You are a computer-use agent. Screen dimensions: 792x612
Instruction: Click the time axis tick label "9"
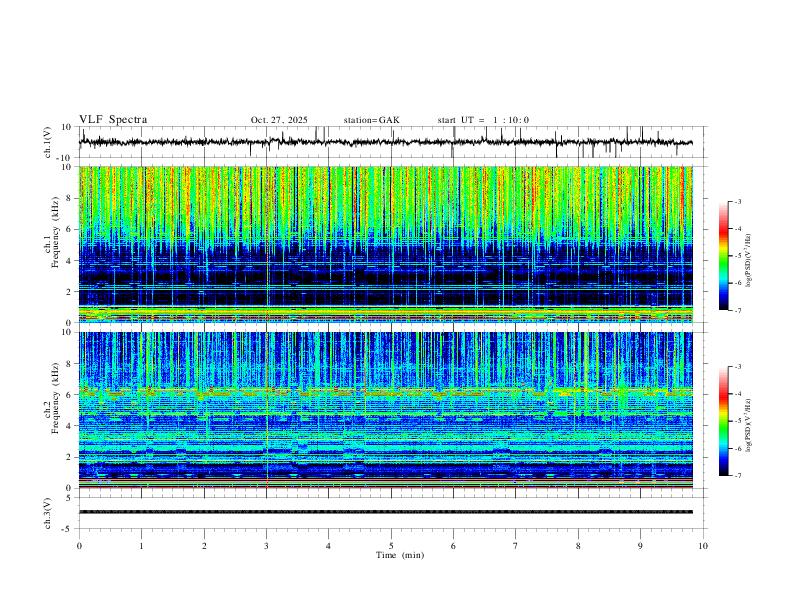pyautogui.click(x=640, y=546)
